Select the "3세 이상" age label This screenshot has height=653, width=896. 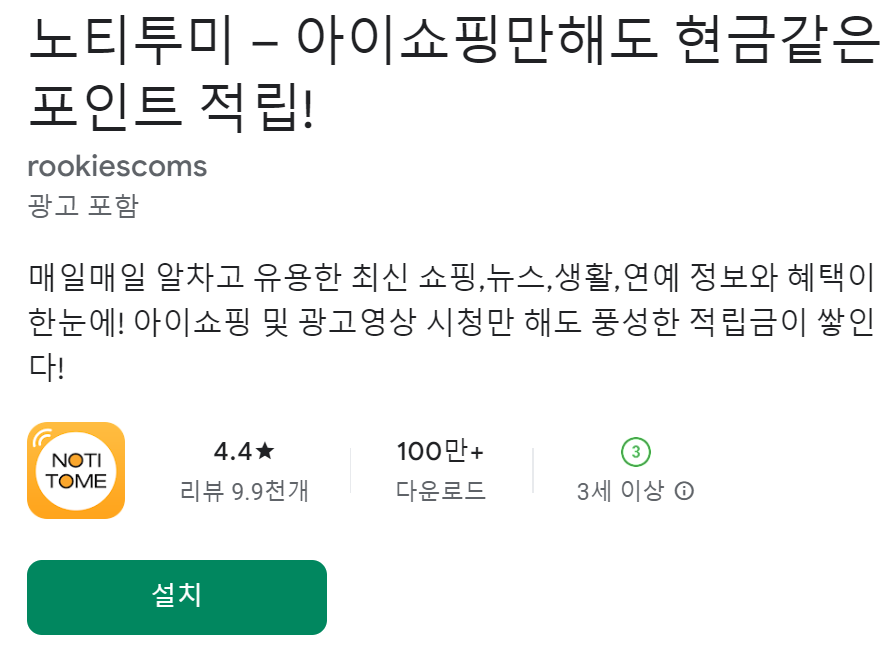coord(620,491)
